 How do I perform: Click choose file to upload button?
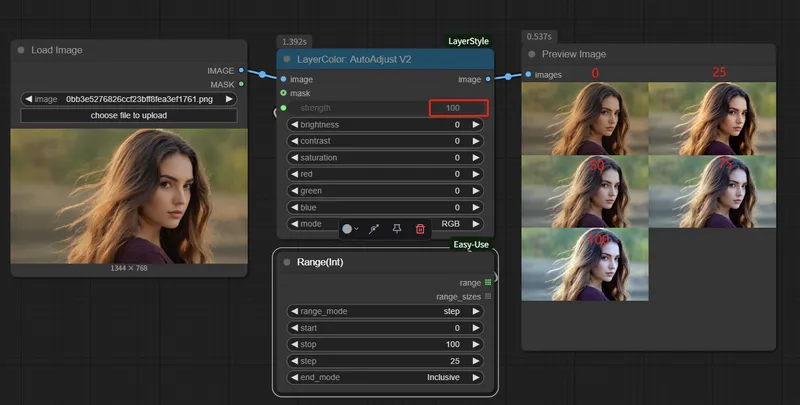point(129,115)
